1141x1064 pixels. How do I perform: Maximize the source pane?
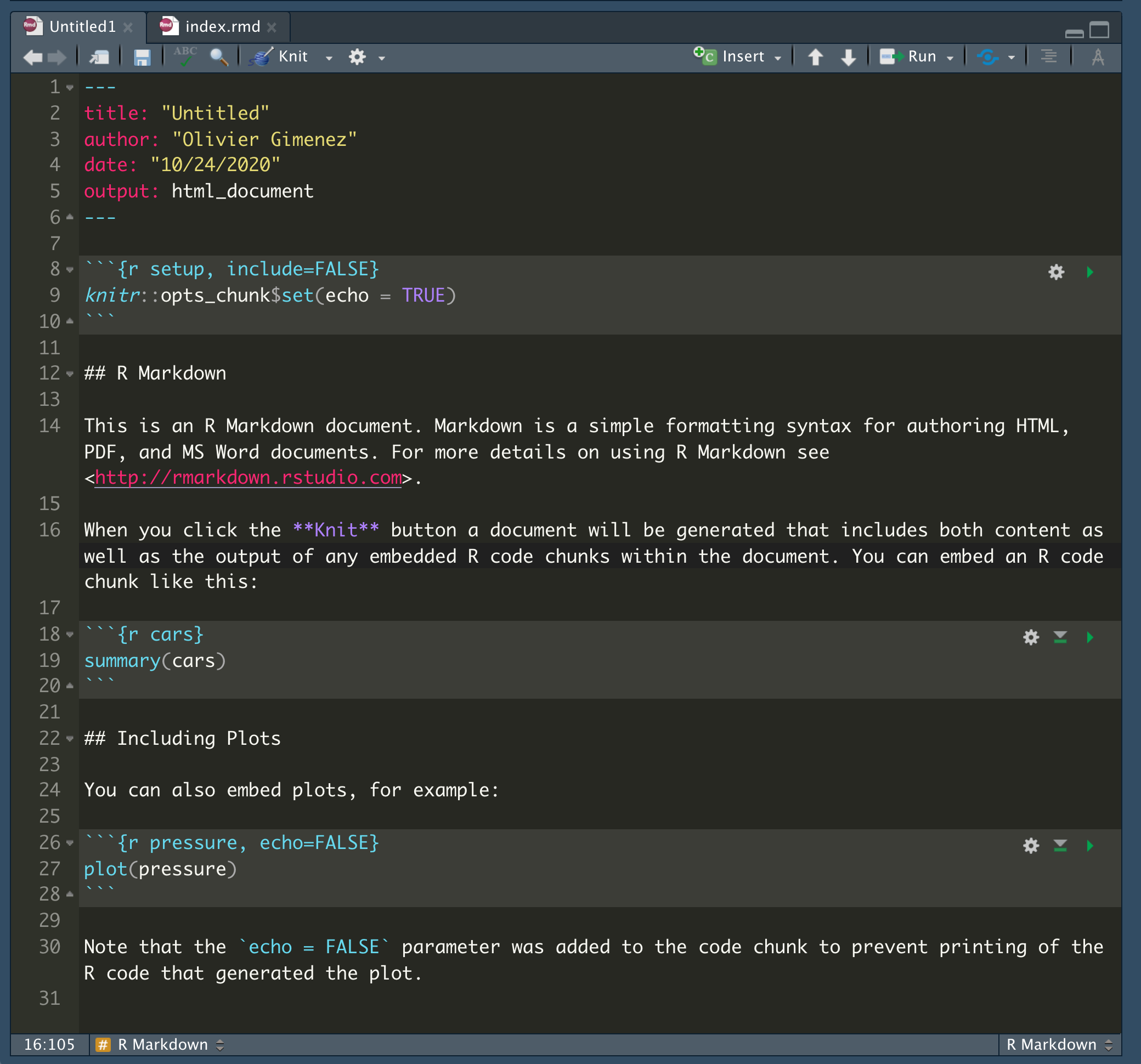click(1099, 30)
